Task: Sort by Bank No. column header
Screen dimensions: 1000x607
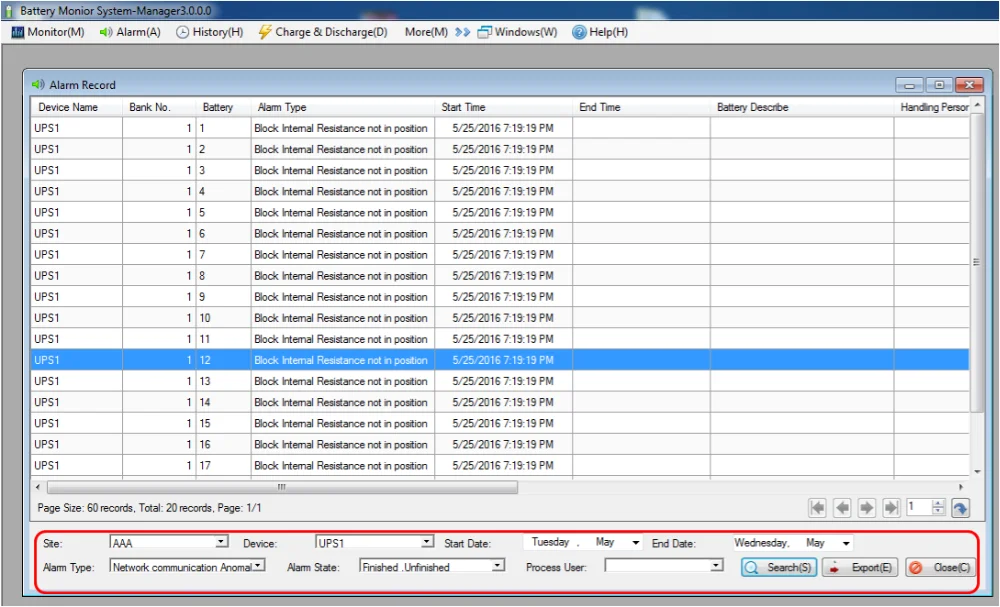Action: (x=159, y=107)
